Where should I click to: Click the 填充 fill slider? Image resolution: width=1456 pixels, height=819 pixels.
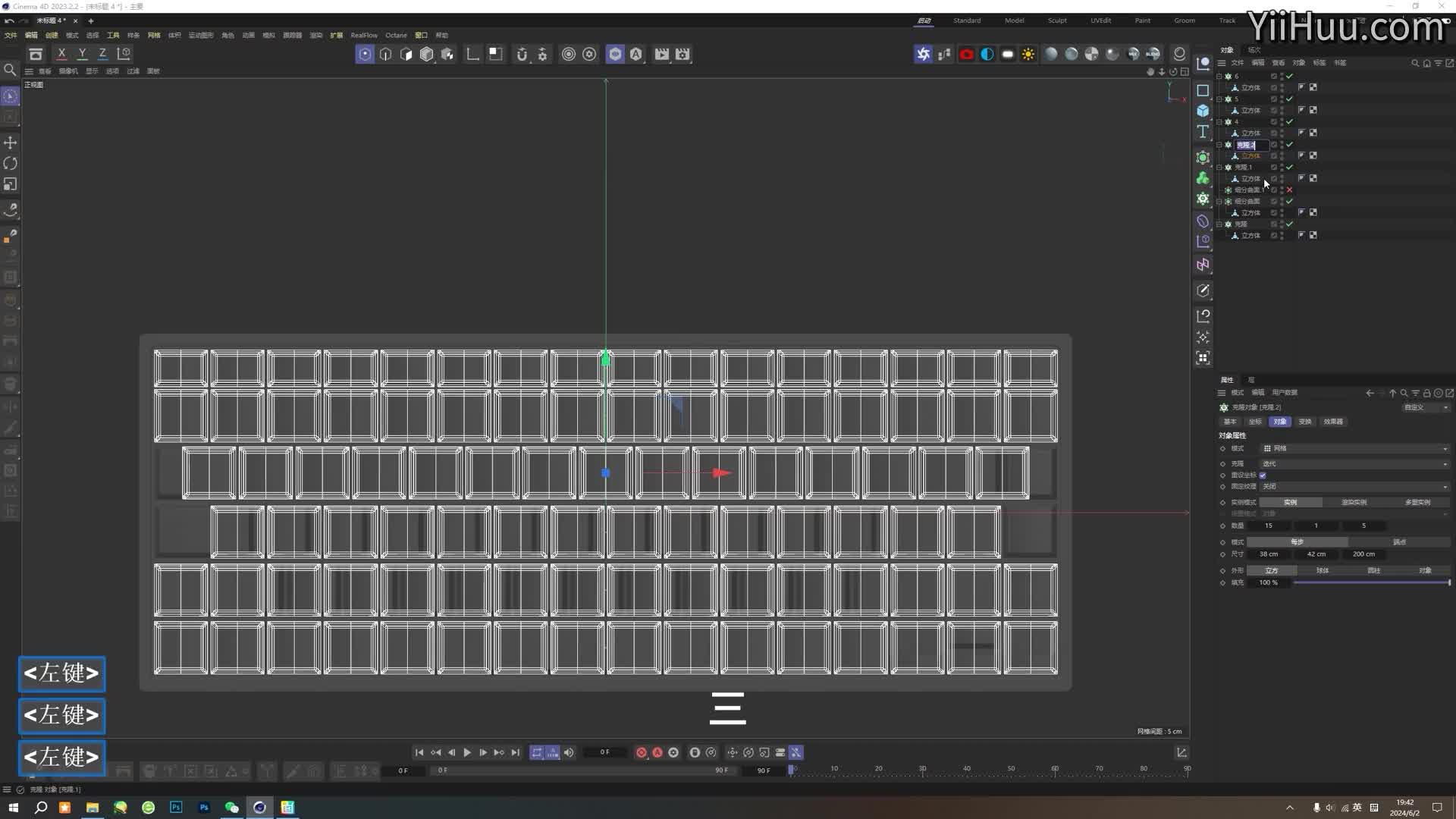(x=1371, y=583)
